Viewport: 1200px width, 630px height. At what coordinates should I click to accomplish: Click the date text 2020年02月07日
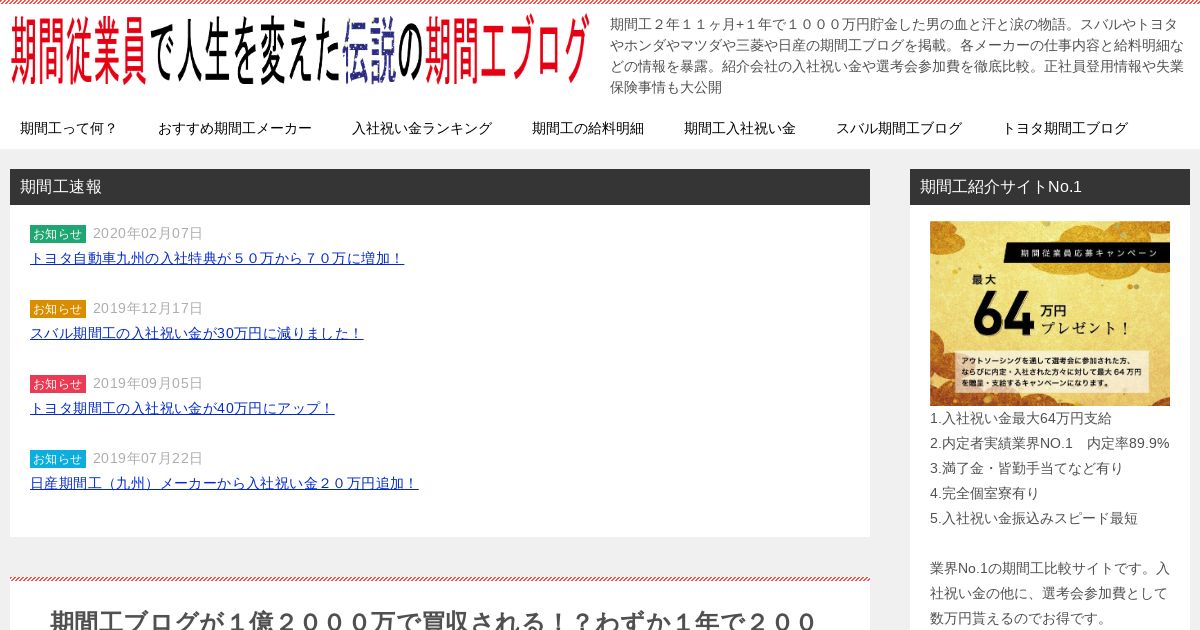[x=148, y=233]
